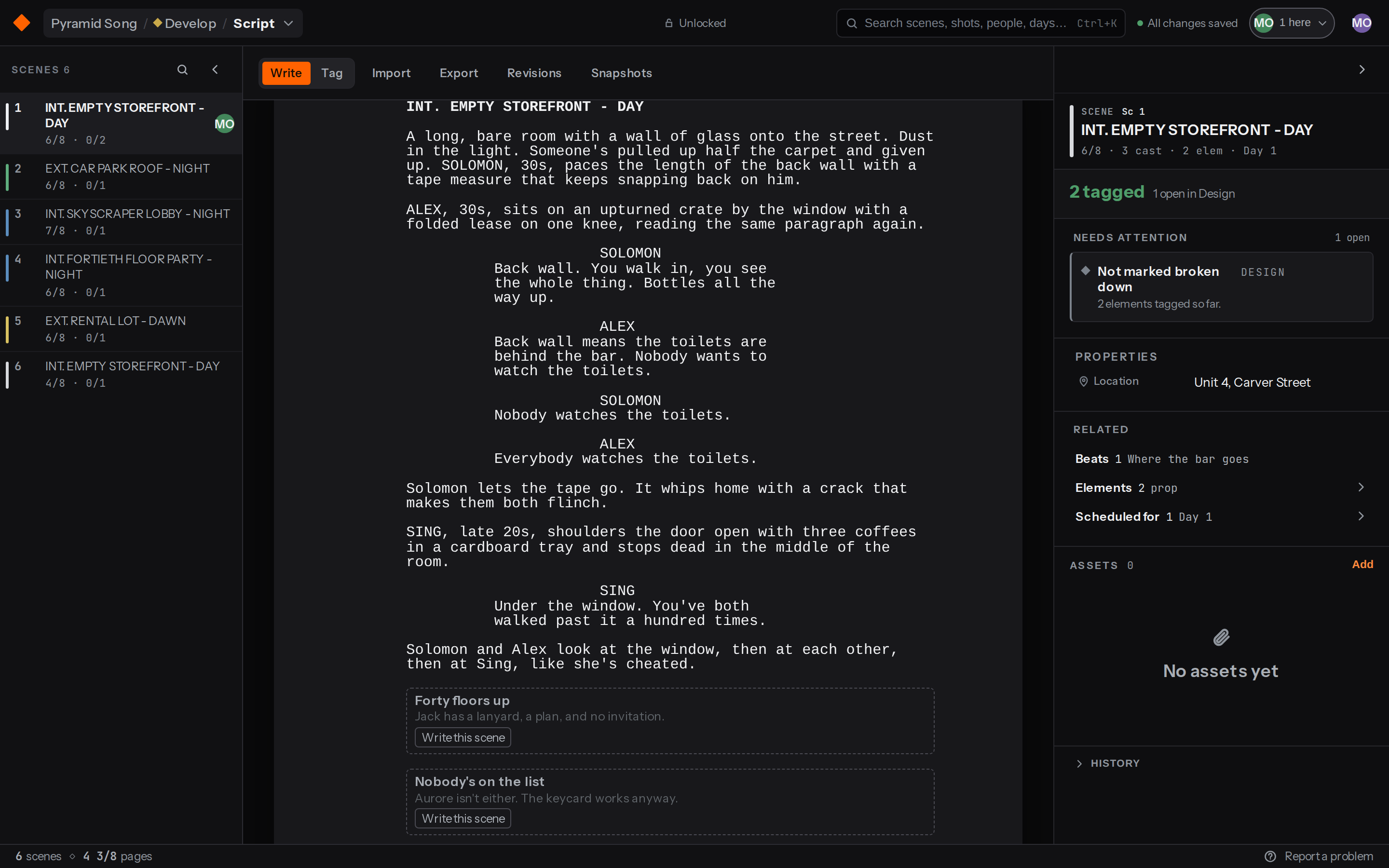Search scenes using the sidebar magnifier icon

point(182,69)
